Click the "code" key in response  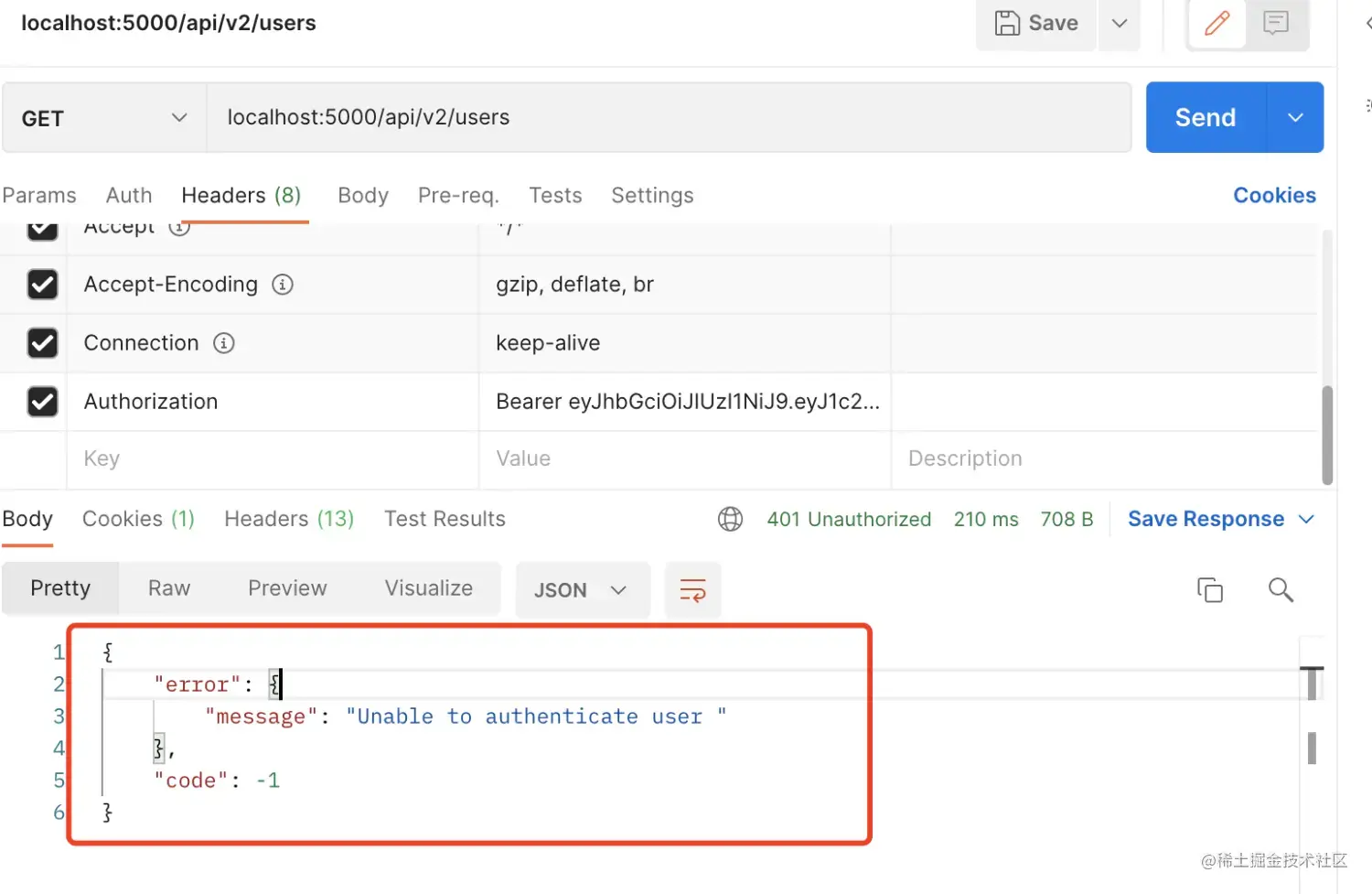click(190, 781)
